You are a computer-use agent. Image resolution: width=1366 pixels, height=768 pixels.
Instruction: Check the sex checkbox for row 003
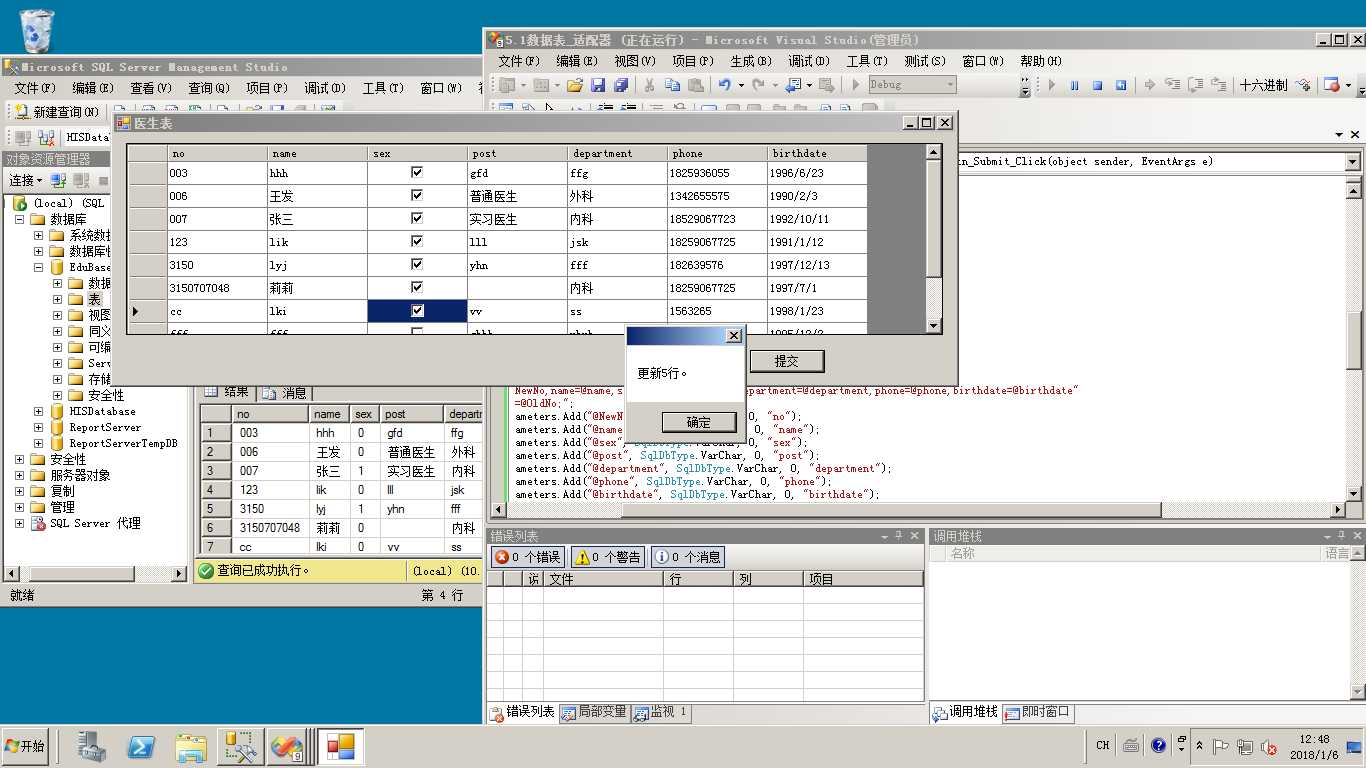(417, 173)
